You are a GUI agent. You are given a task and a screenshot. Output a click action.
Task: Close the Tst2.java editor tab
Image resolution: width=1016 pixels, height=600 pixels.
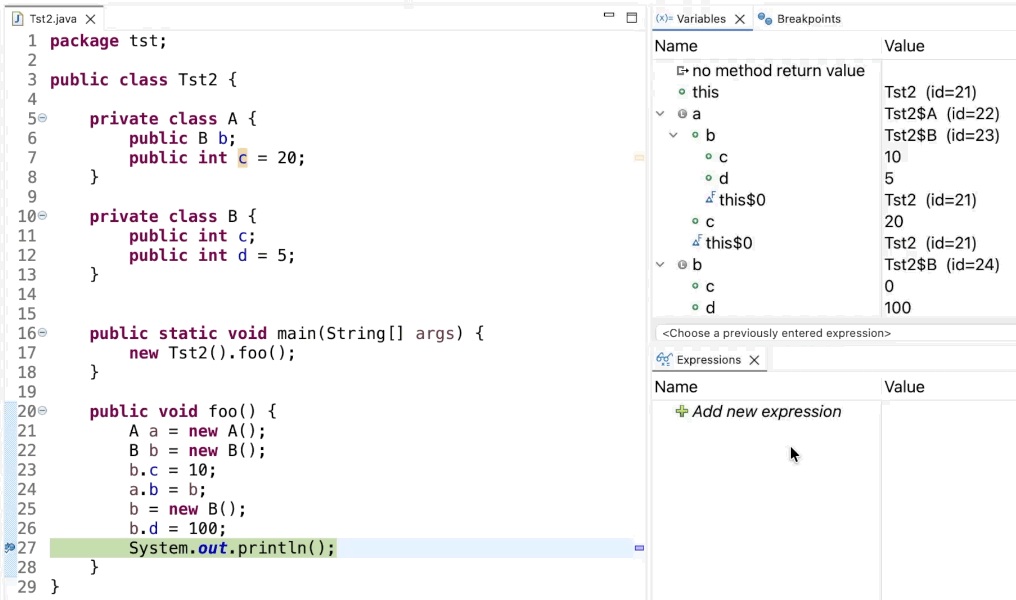click(x=91, y=19)
